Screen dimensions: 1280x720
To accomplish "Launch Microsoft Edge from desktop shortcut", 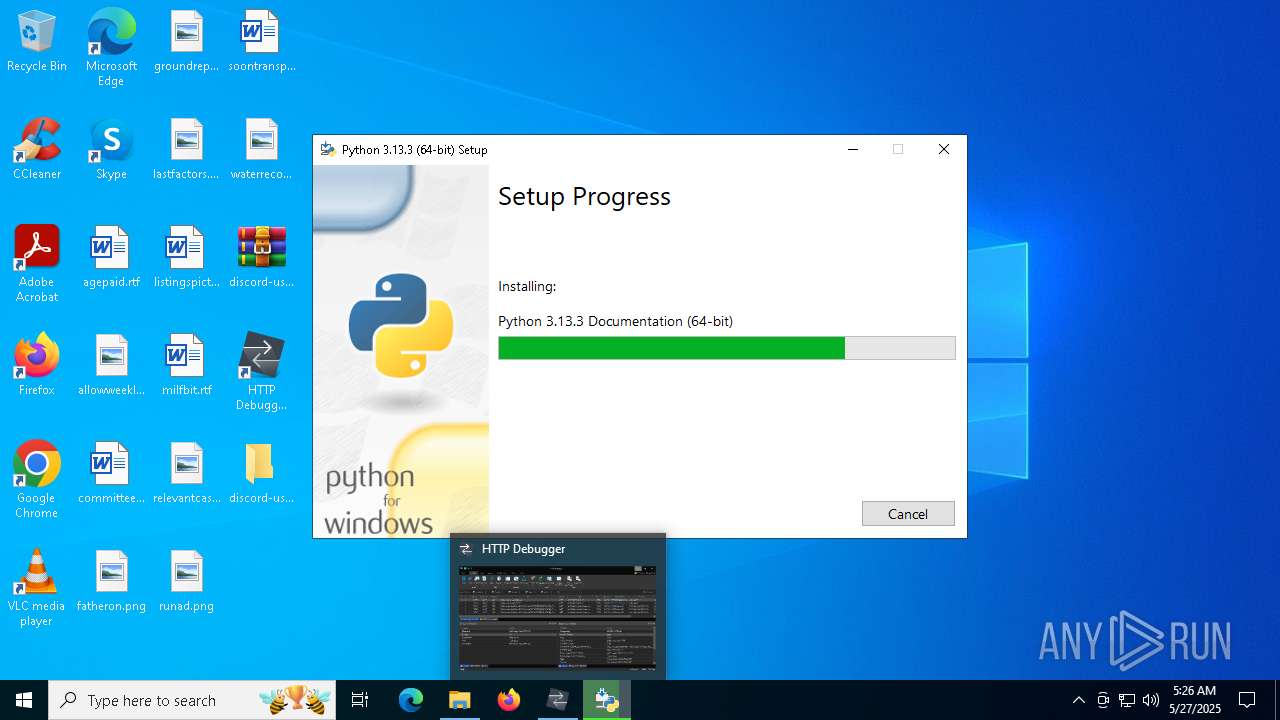I will tap(111, 47).
